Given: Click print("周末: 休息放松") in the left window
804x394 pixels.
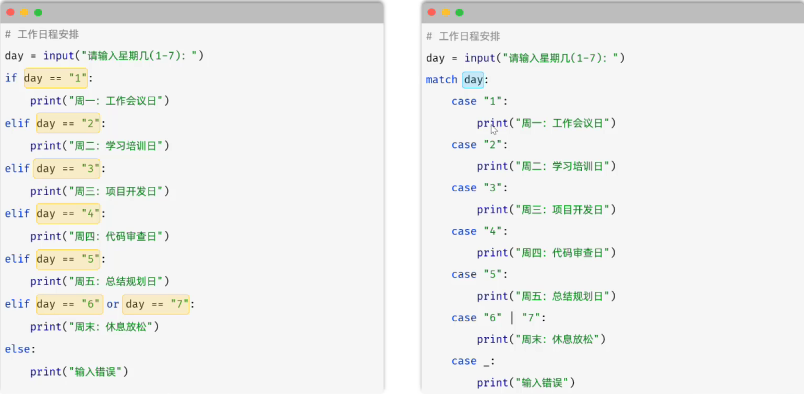Looking at the screenshot, I should coord(94,326).
